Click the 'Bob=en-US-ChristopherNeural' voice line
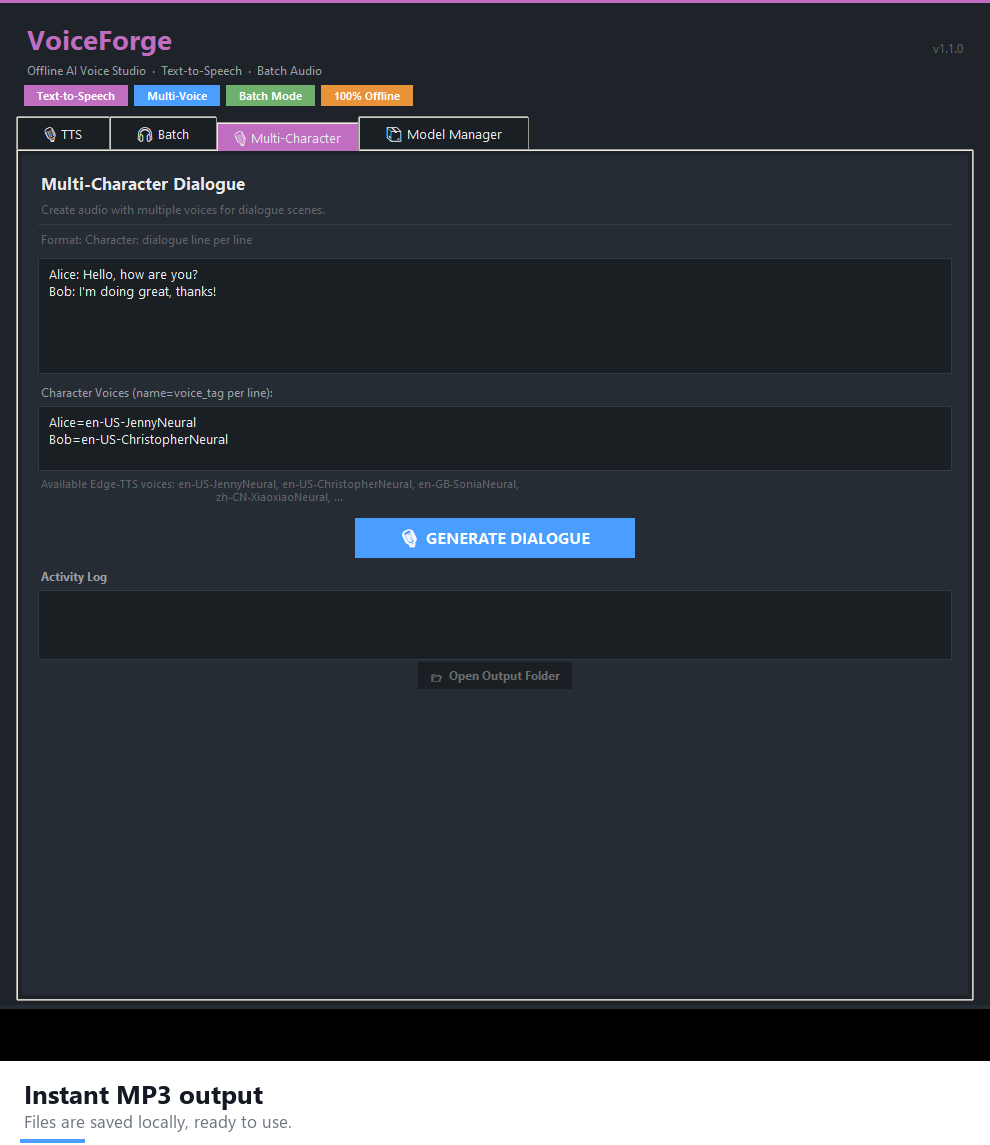The height and width of the screenshot is (1145, 990). (x=139, y=440)
